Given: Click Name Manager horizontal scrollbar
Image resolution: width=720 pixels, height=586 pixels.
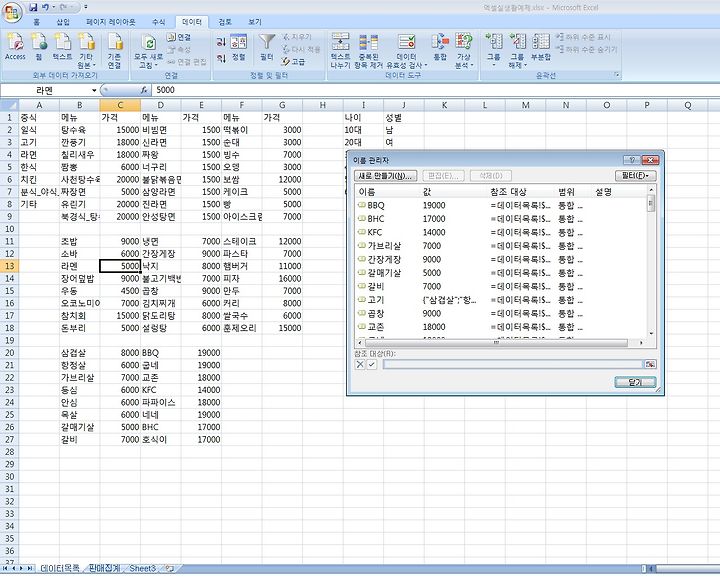Looking at the screenshot, I should [501, 343].
